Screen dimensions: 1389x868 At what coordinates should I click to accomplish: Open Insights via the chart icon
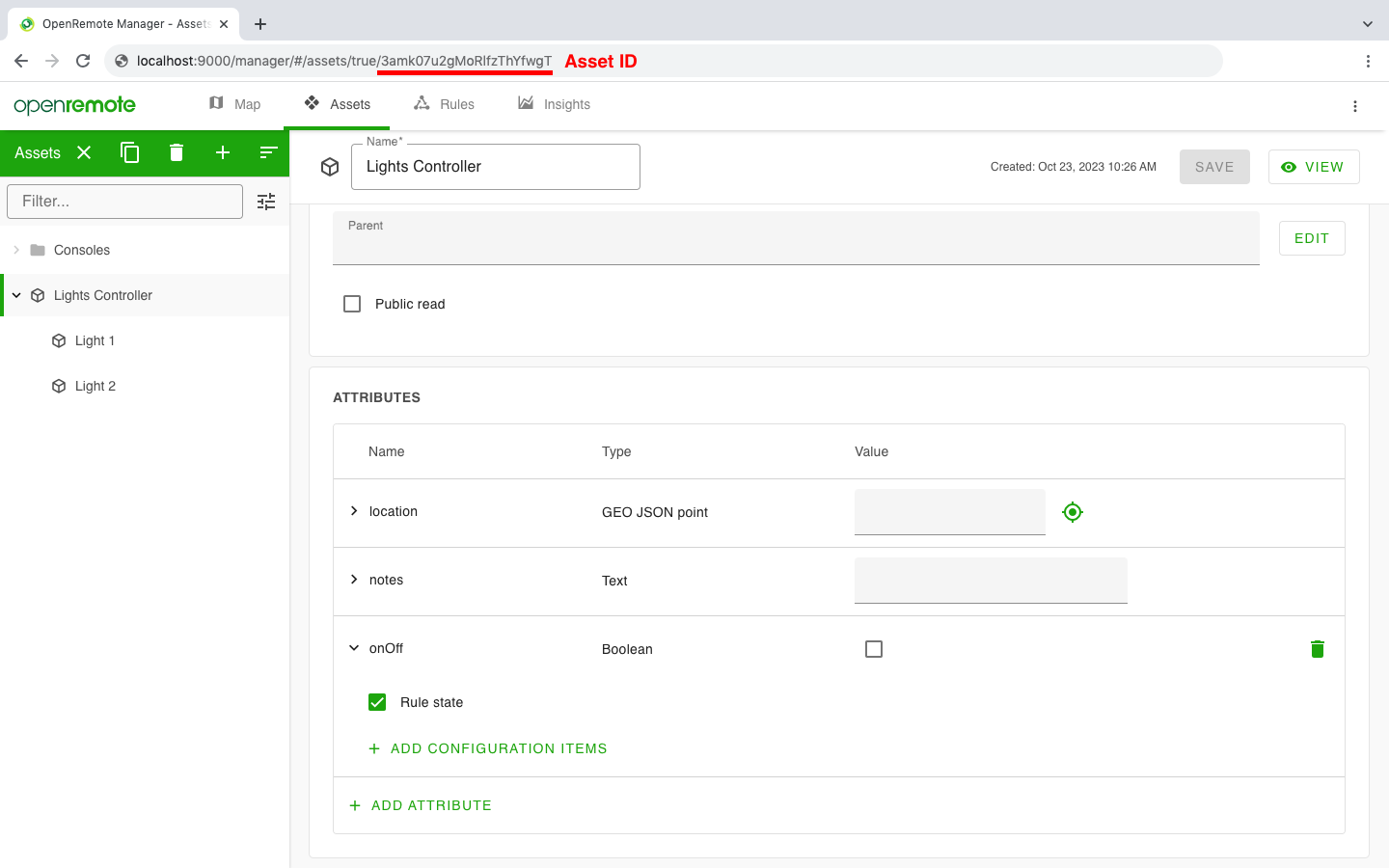pos(524,103)
